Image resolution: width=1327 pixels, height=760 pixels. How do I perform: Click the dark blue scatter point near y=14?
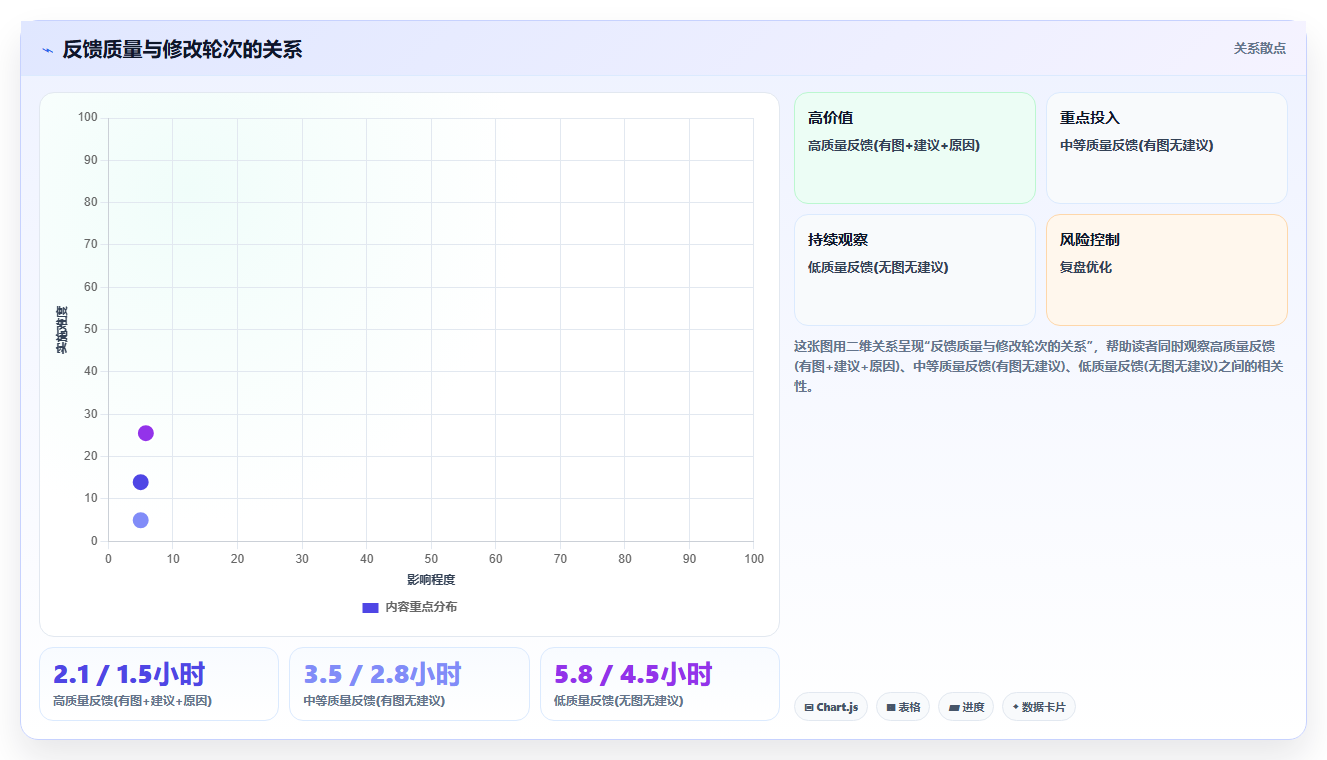(x=141, y=482)
